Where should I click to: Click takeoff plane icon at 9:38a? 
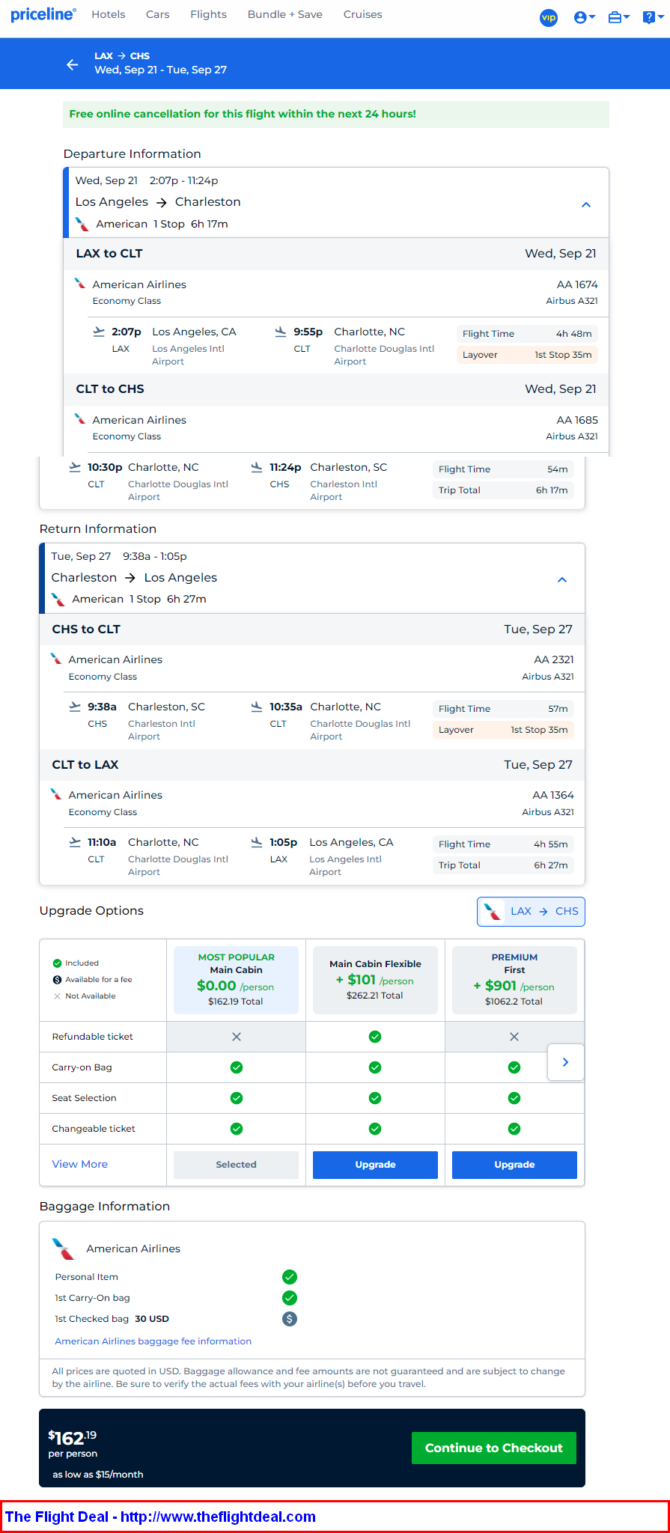coord(75,706)
